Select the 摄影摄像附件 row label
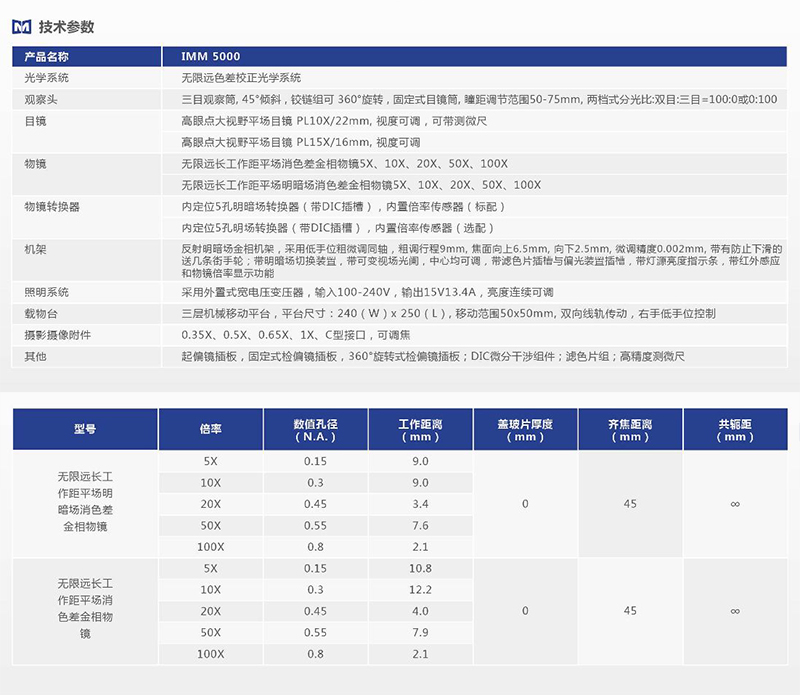This screenshot has height=695, width=800. 57,335
